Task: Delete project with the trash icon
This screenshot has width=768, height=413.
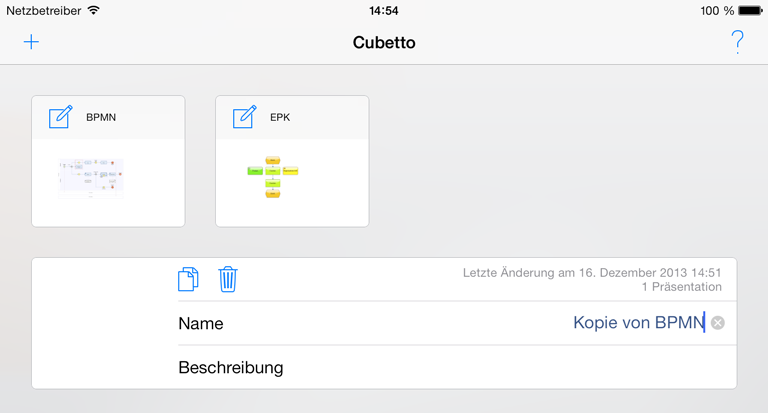Action: click(228, 279)
